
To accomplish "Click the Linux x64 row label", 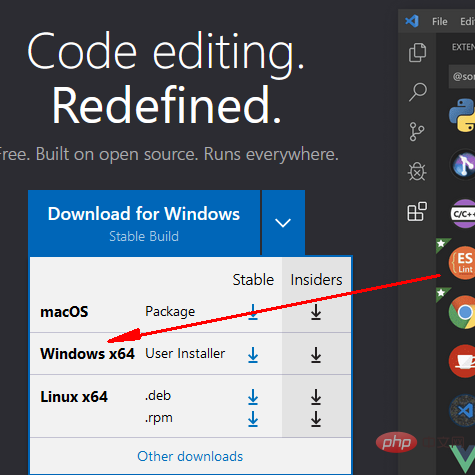I will [74, 397].
